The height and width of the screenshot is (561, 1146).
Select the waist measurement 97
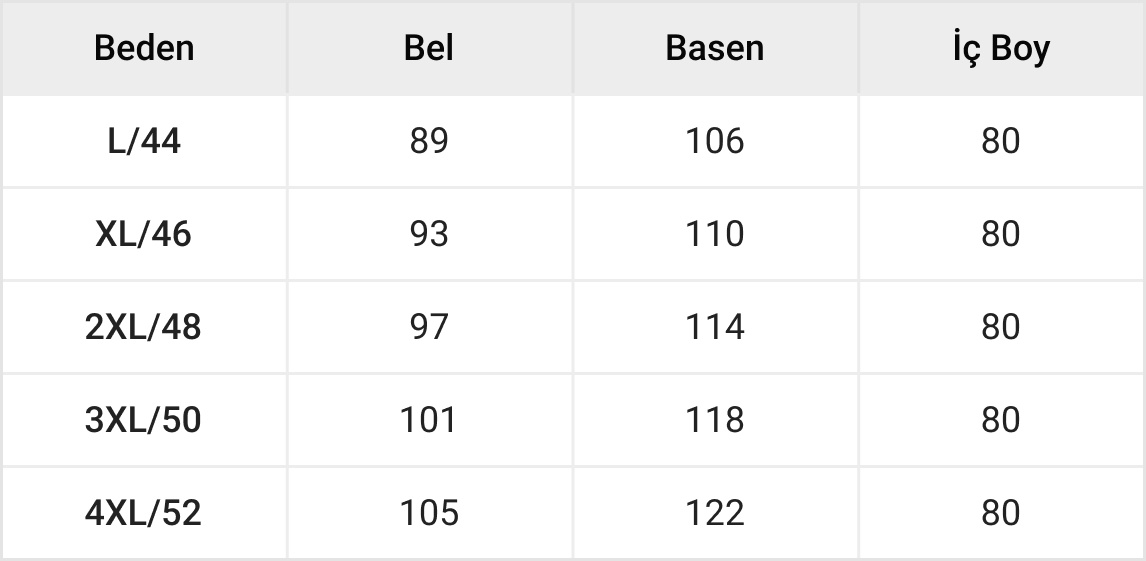pyautogui.click(x=429, y=327)
